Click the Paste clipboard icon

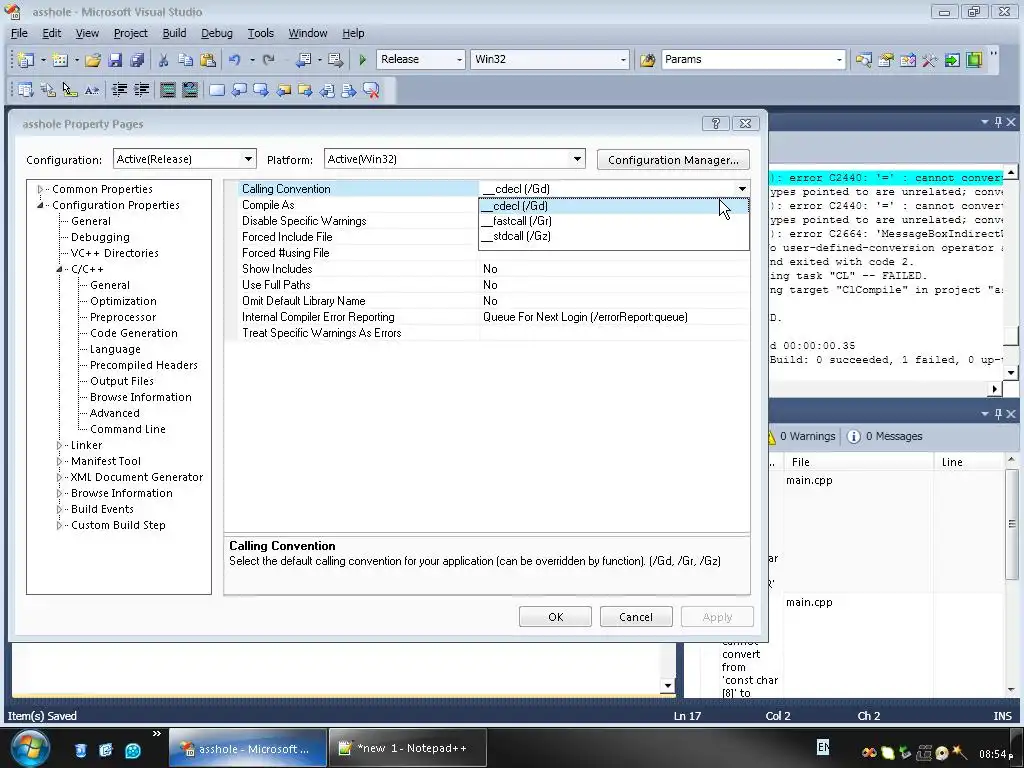(208, 60)
